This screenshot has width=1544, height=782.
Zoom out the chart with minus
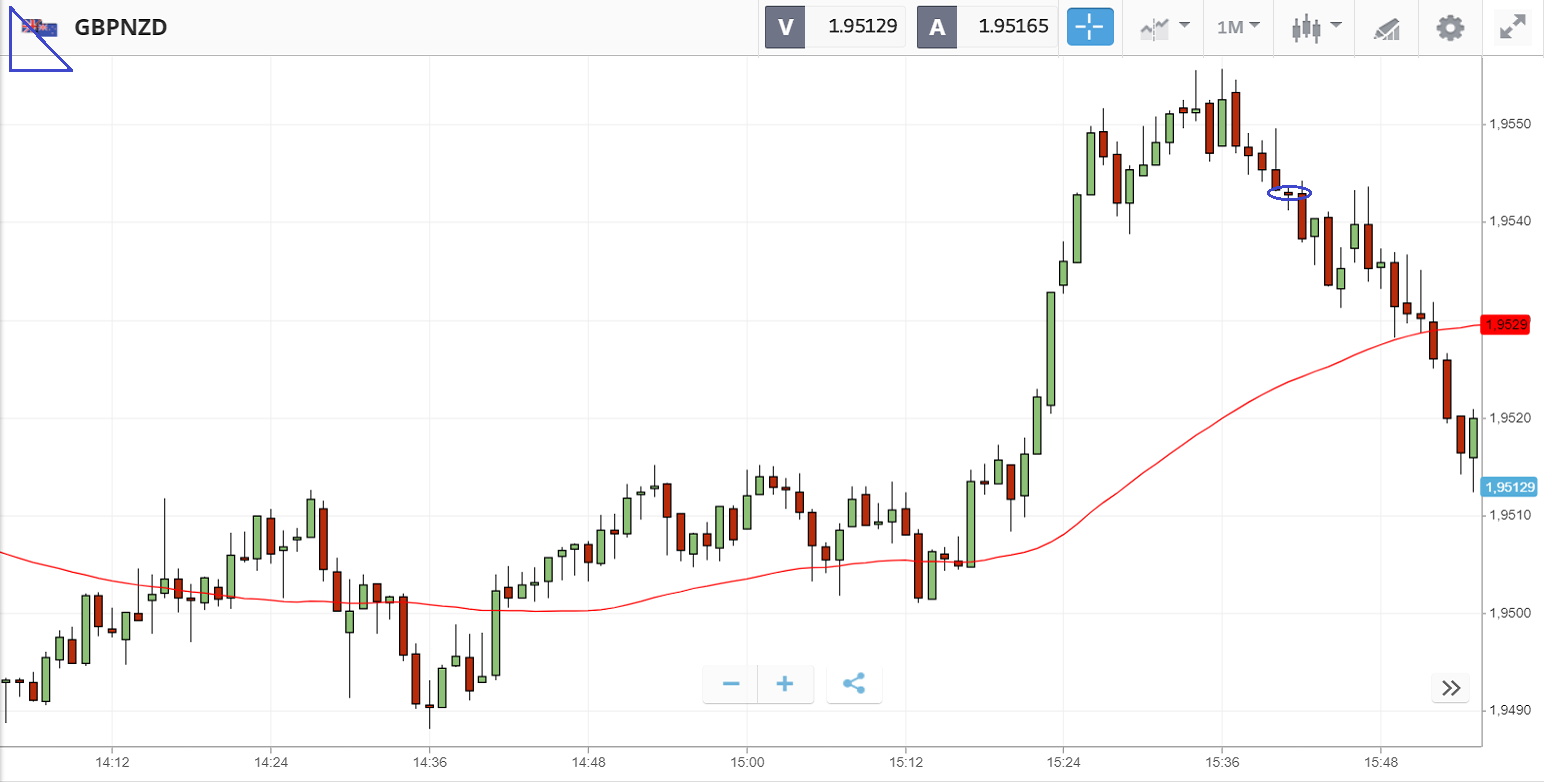pyautogui.click(x=731, y=684)
